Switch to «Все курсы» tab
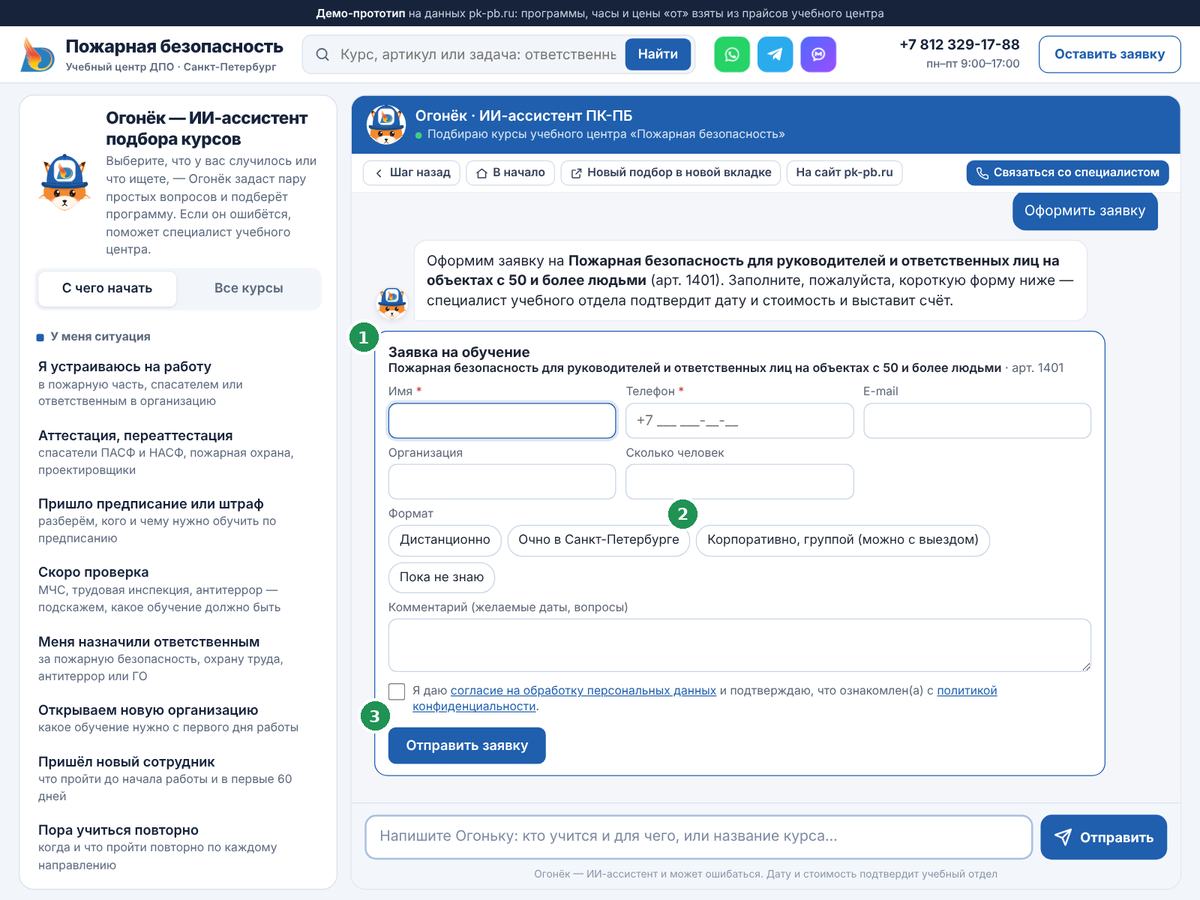Viewport: 1200px width, 900px height. tap(249, 288)
